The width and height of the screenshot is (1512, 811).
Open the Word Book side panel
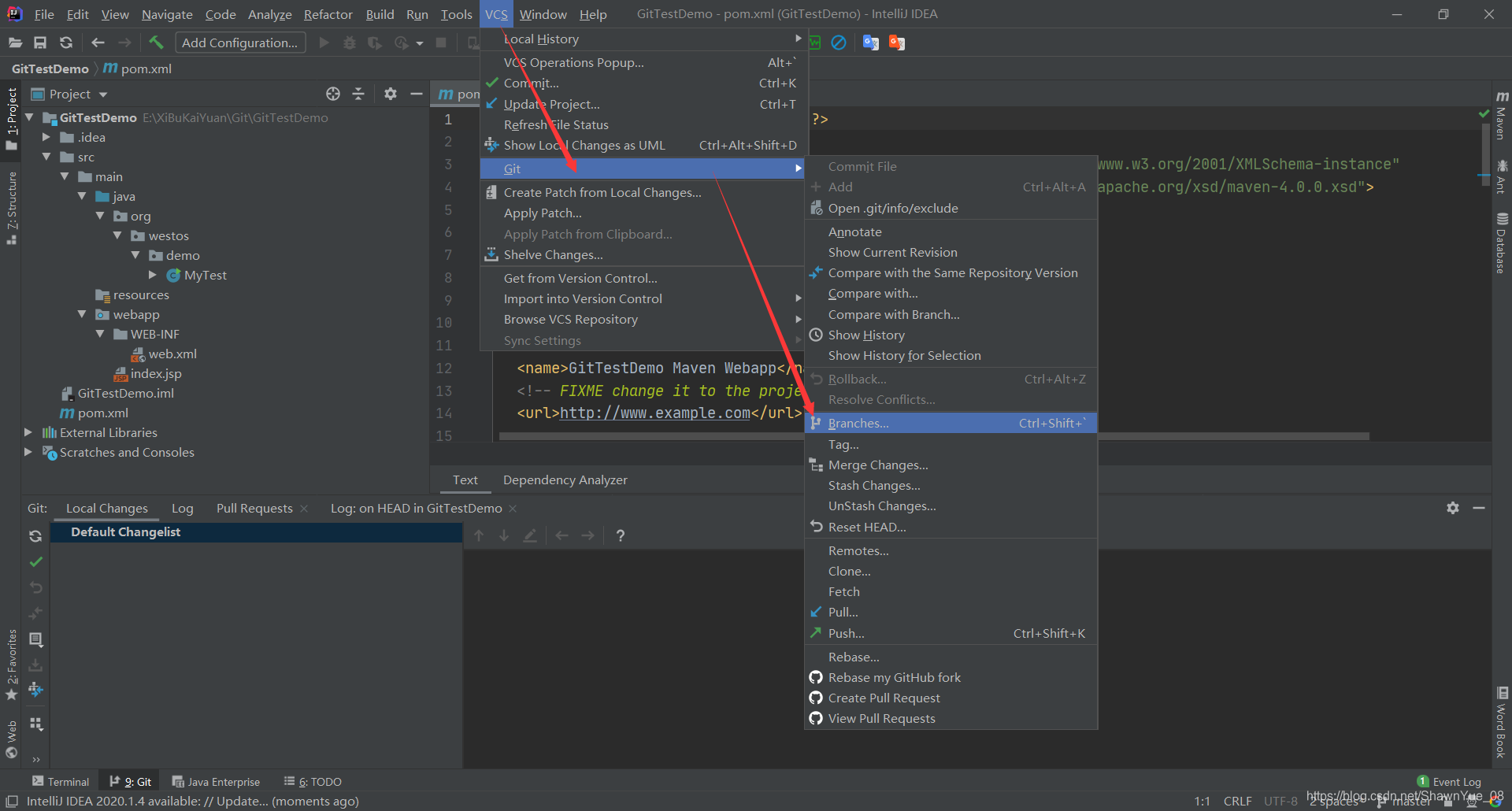pos(1502,722)
